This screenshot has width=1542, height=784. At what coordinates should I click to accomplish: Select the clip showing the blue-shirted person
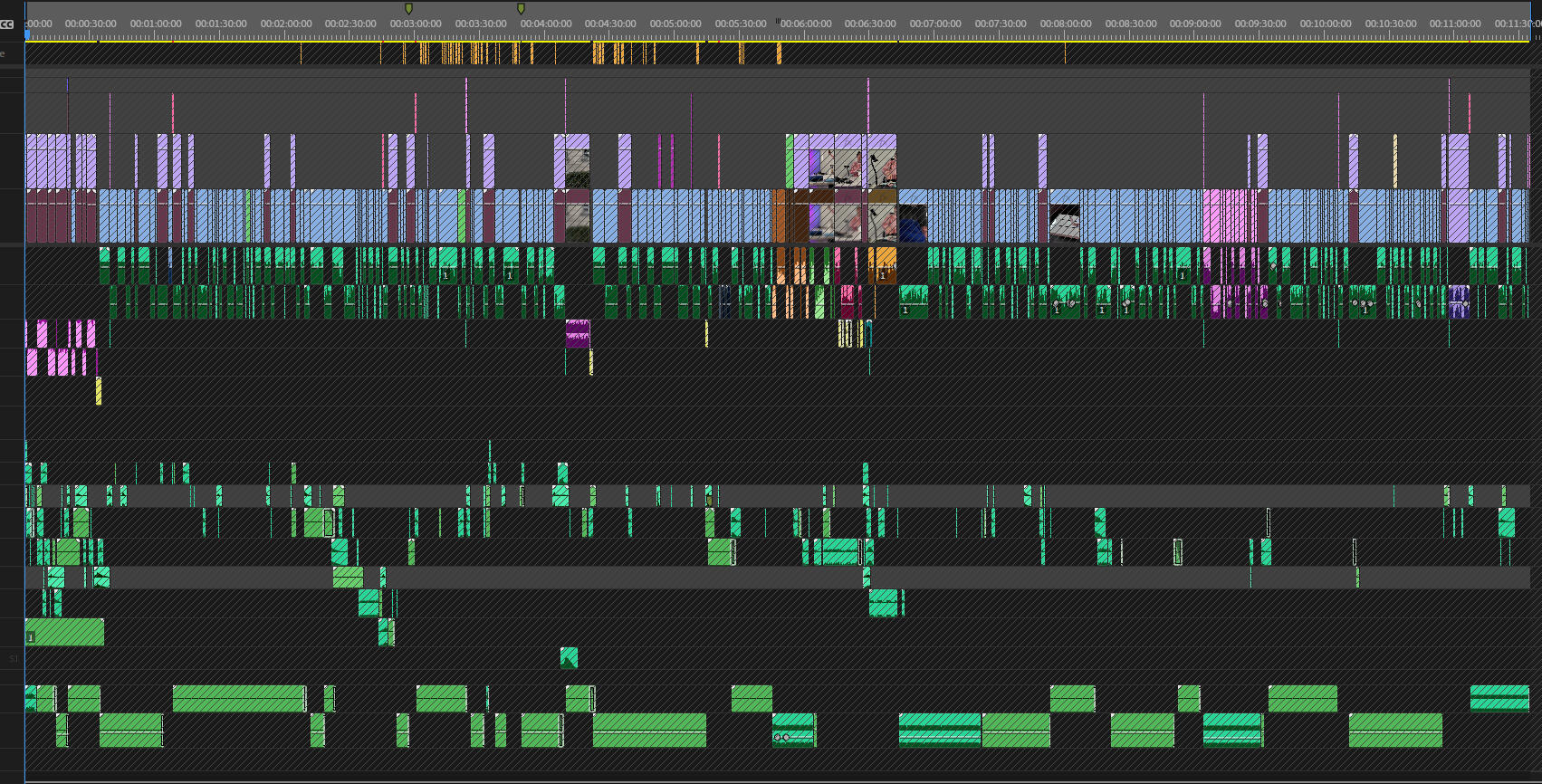[x=912, y=224]
